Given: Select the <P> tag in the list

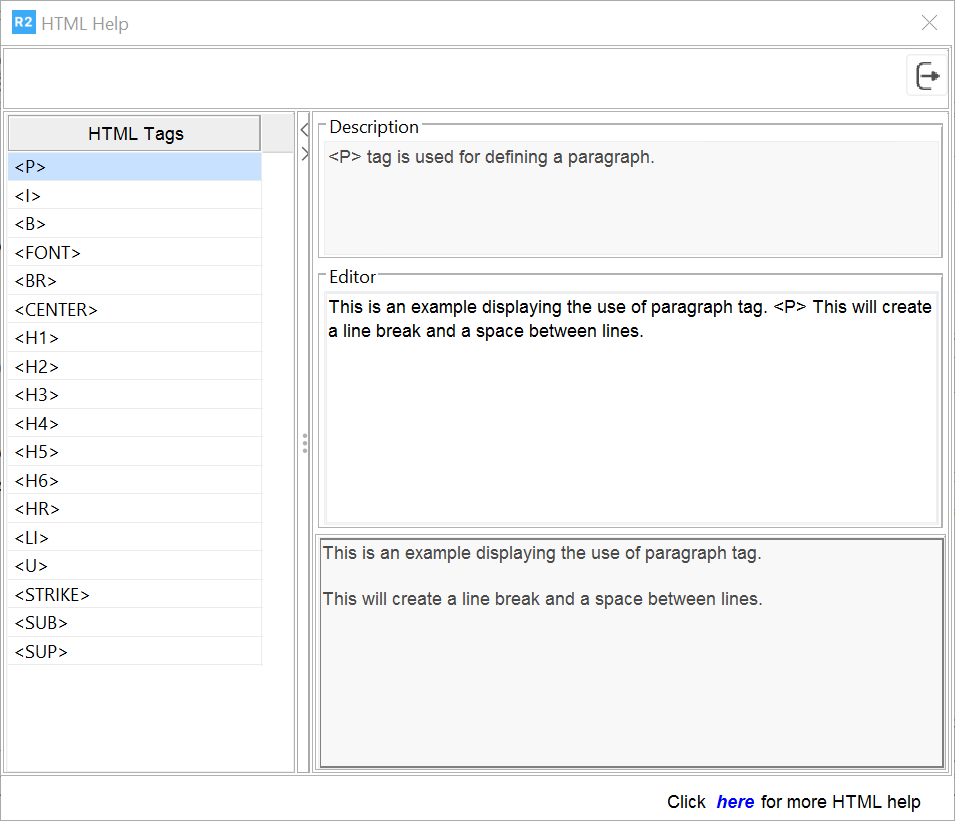Looking at the screenshot, I should [x=134, y=167].
